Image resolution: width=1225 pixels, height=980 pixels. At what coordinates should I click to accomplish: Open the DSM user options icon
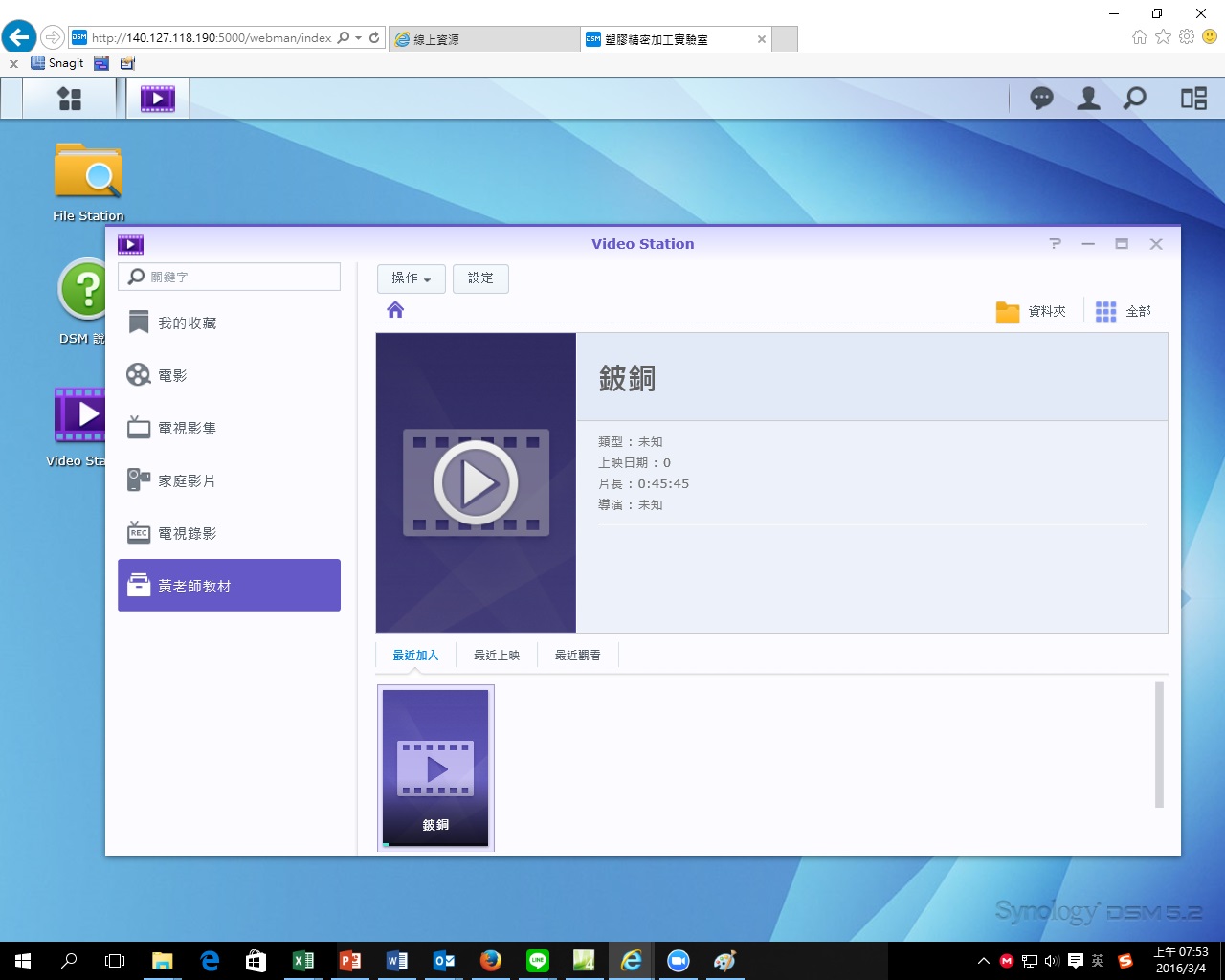(1088, 98)
